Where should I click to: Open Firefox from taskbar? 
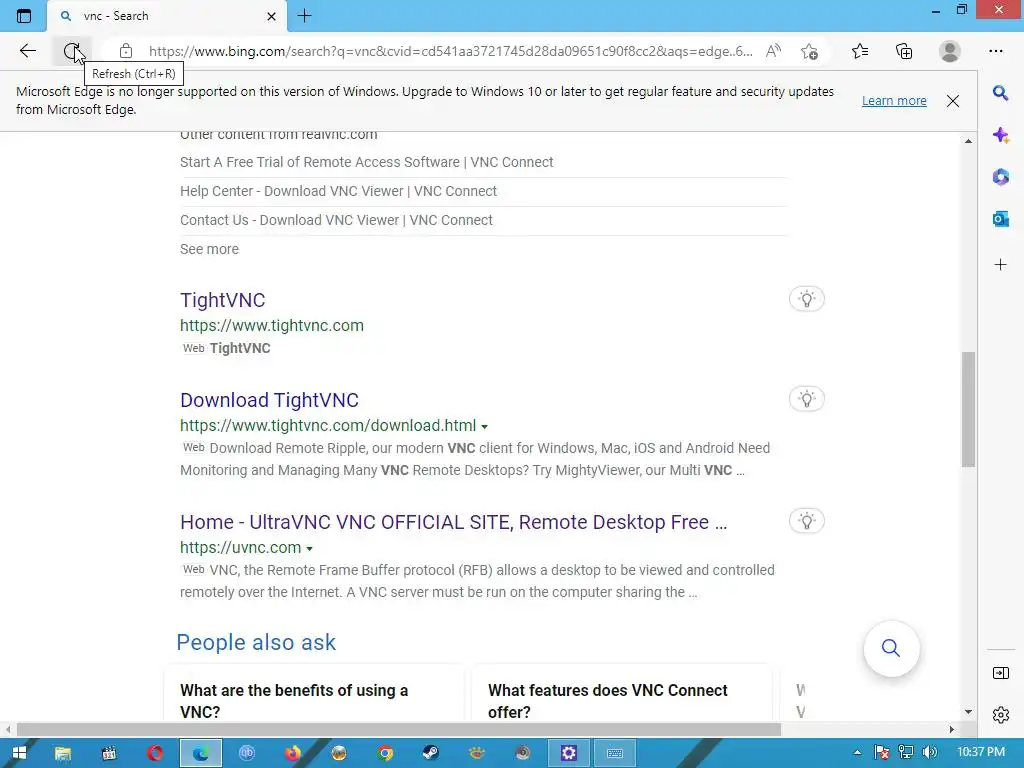293,753
